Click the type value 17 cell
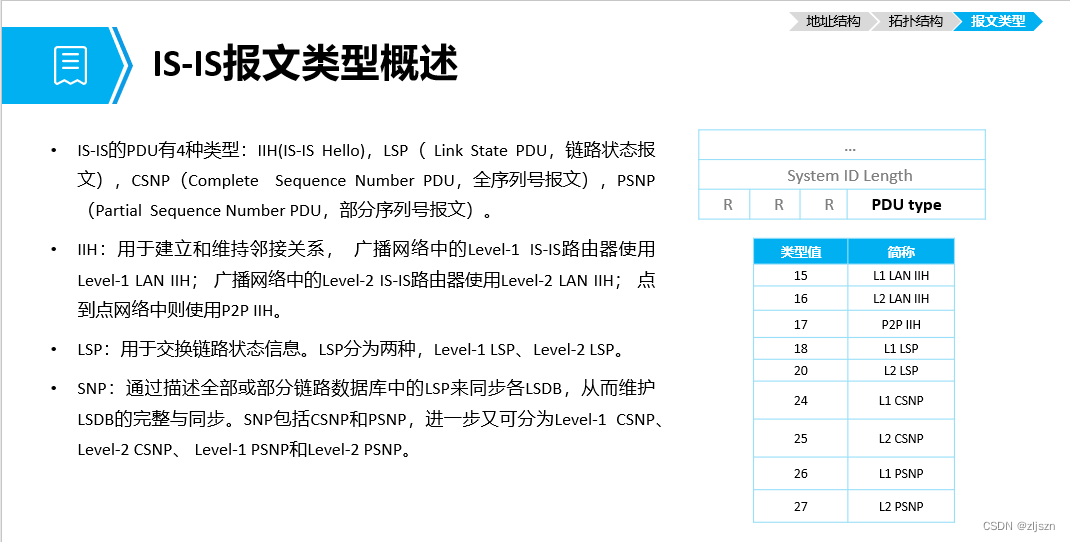The image size is (1070, 542). 800,324
